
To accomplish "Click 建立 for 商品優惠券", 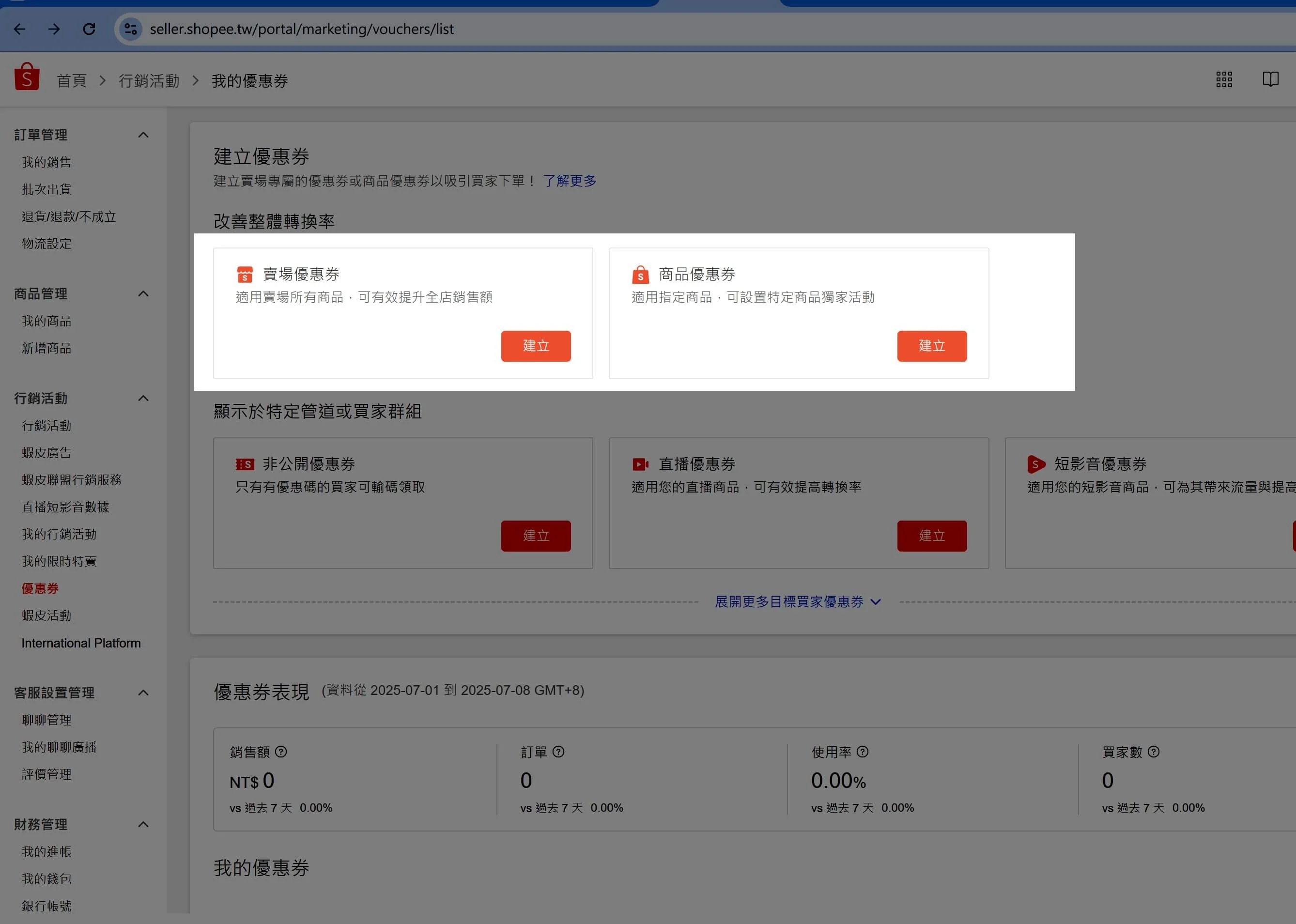I will [x=932, y=346].
